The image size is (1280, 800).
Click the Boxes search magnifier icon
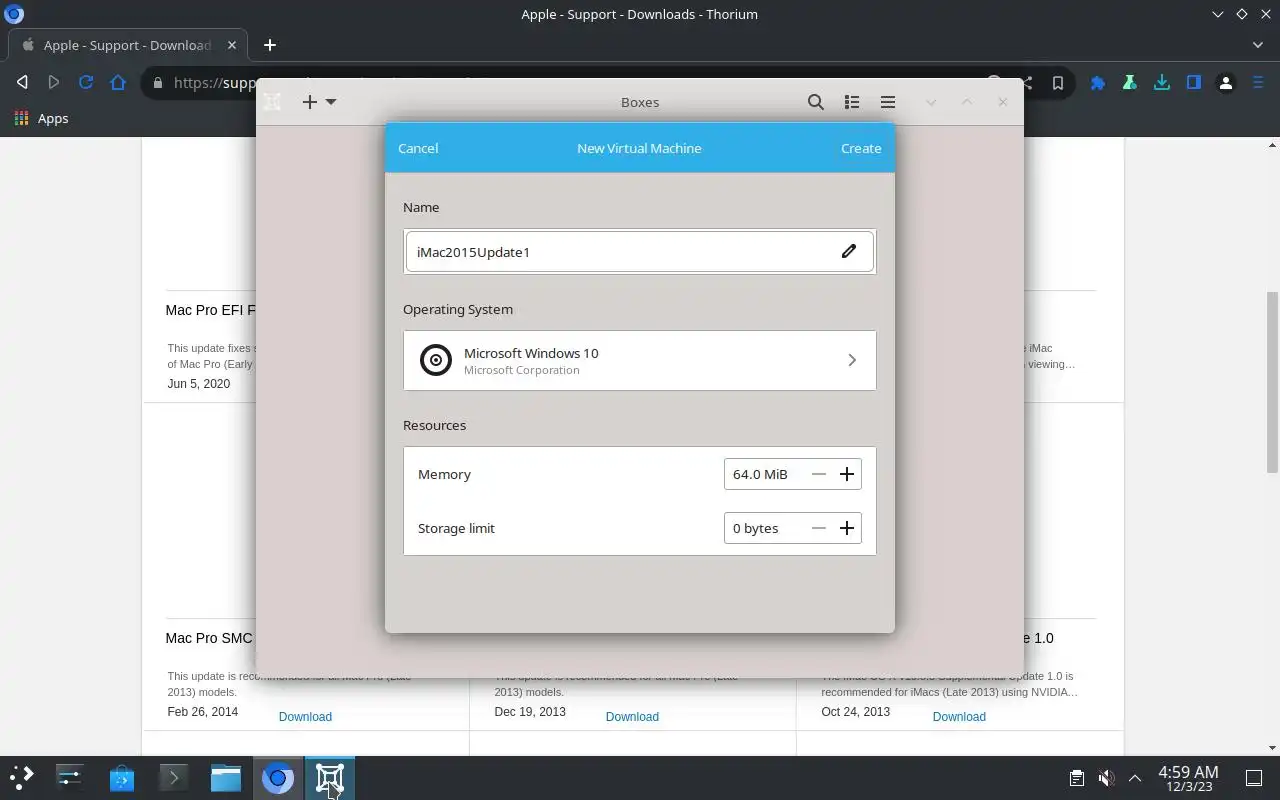pos(816,102)
